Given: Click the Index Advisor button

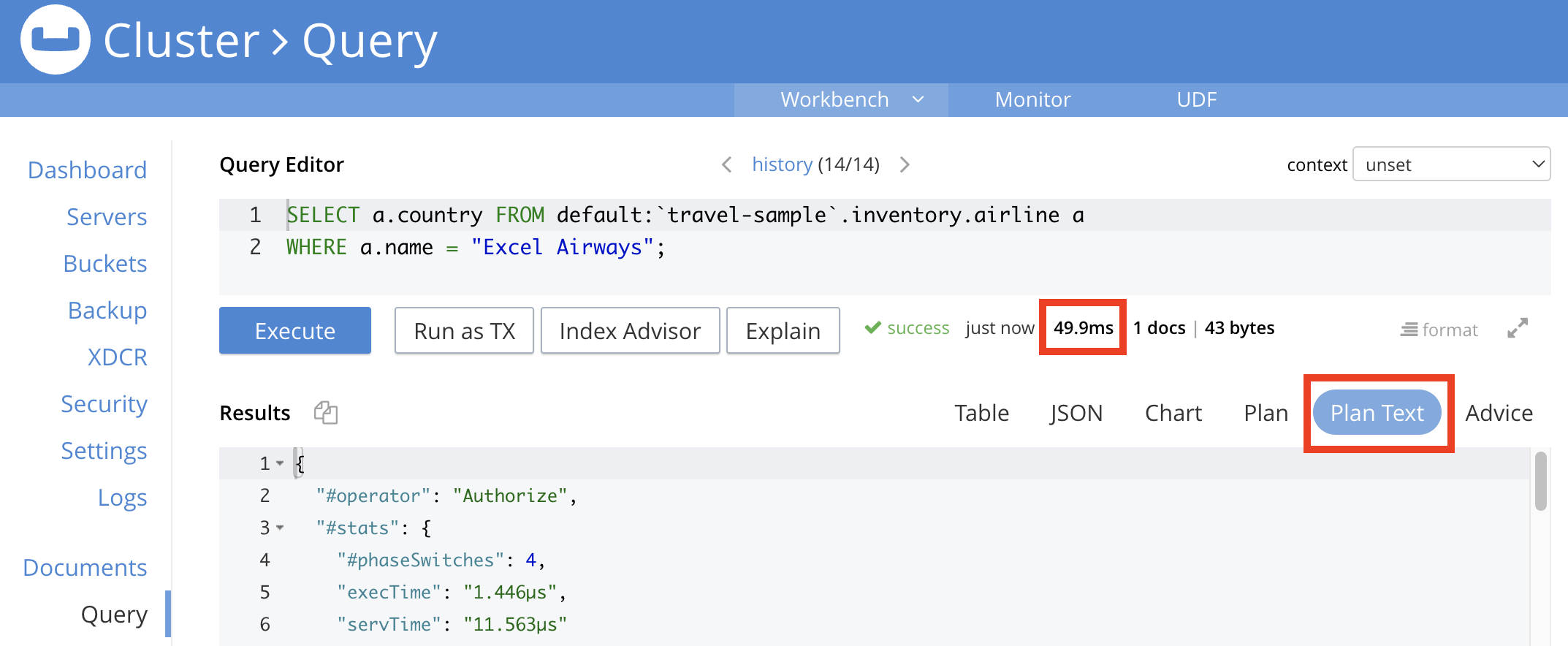Looking at the screenshot, I should (x=630, y=330).
